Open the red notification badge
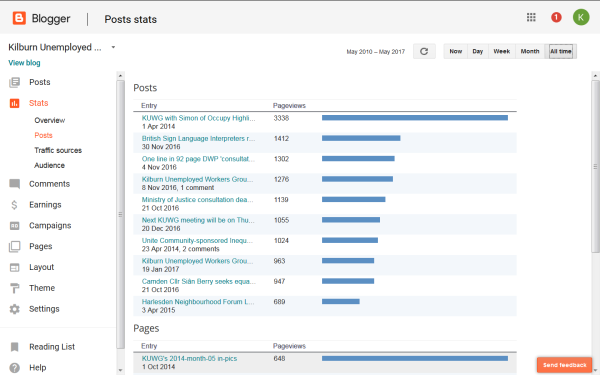The image size is (600, 375). coord(556,17)
